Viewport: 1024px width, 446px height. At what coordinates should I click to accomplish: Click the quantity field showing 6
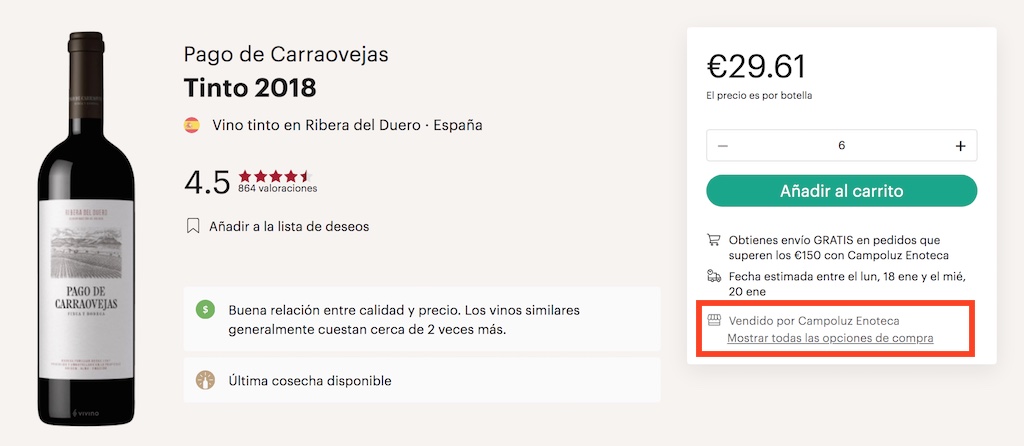841,146
